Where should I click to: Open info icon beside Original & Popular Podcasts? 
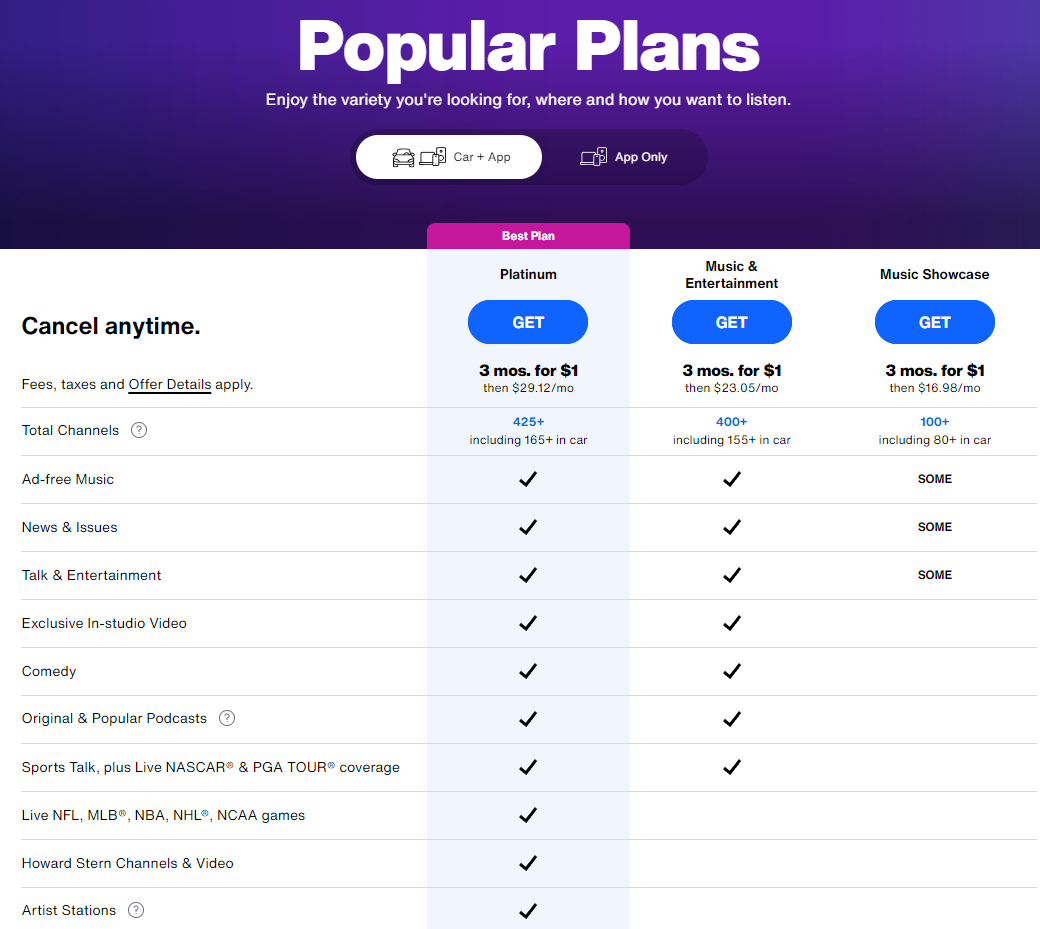(x=227, y=718)
